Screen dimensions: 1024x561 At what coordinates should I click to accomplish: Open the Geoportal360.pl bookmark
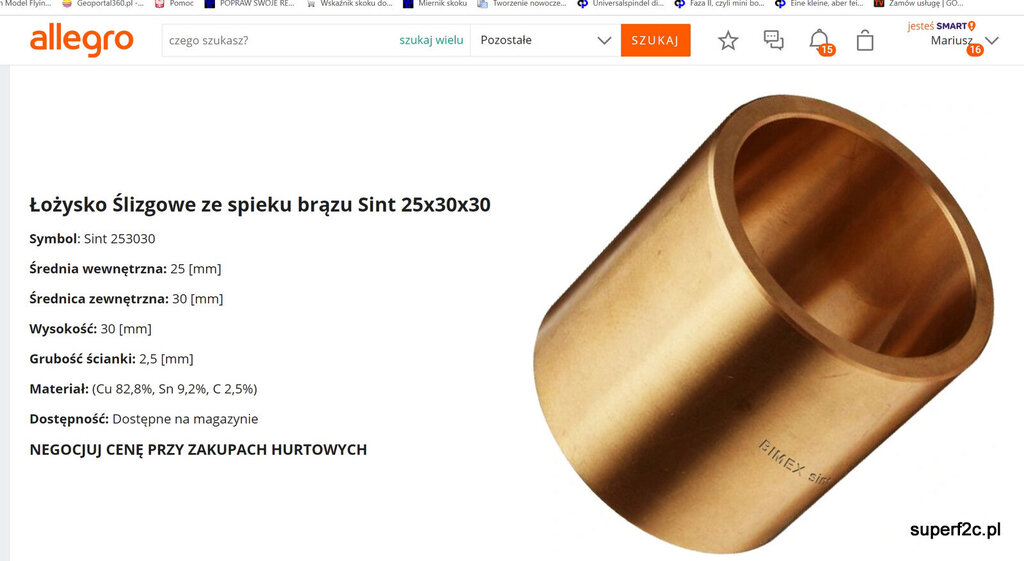click(103, 3)
